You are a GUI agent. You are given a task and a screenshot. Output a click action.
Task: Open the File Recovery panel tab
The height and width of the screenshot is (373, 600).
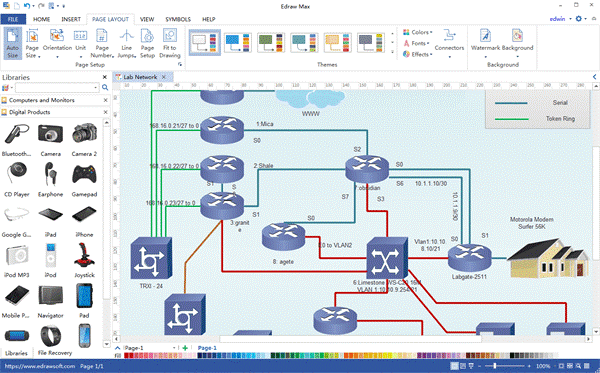(55, 353)
